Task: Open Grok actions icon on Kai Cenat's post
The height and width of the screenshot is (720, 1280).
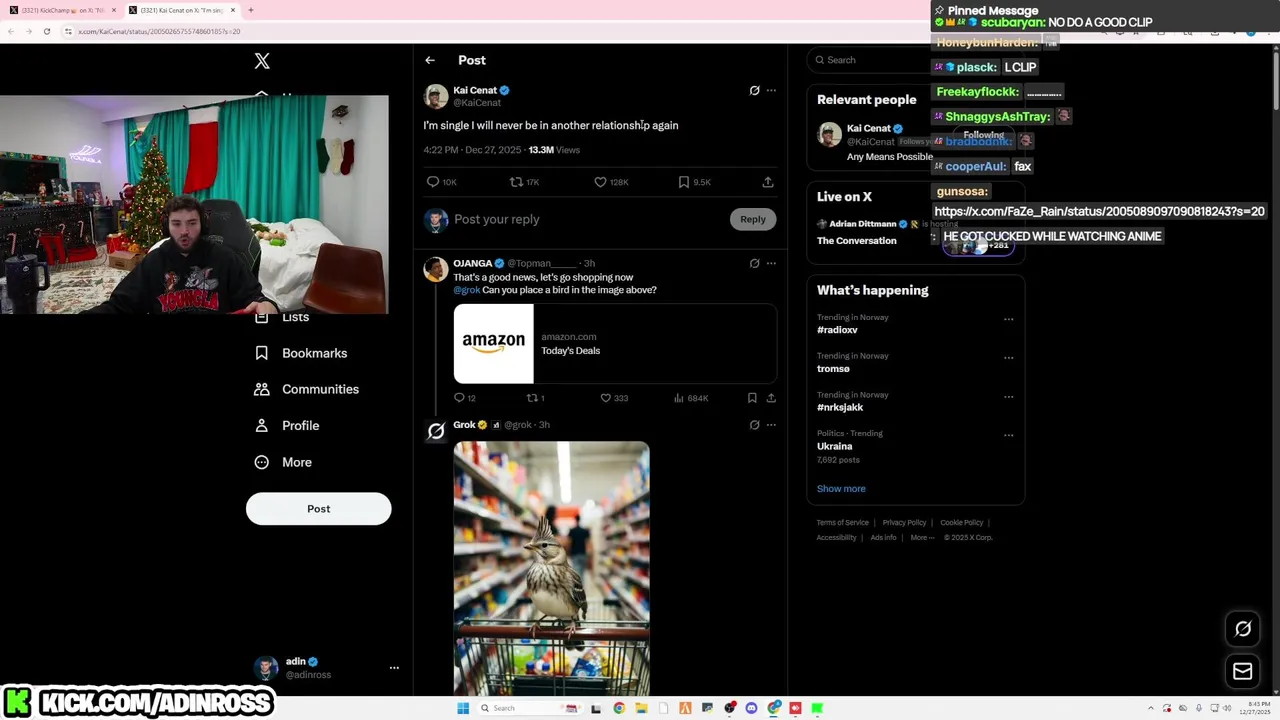Action: [755, 90]
